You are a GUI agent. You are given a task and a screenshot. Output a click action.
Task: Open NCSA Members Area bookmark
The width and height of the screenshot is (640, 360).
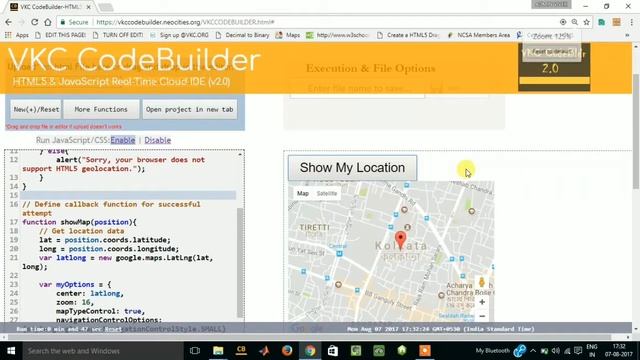[479, 35]
